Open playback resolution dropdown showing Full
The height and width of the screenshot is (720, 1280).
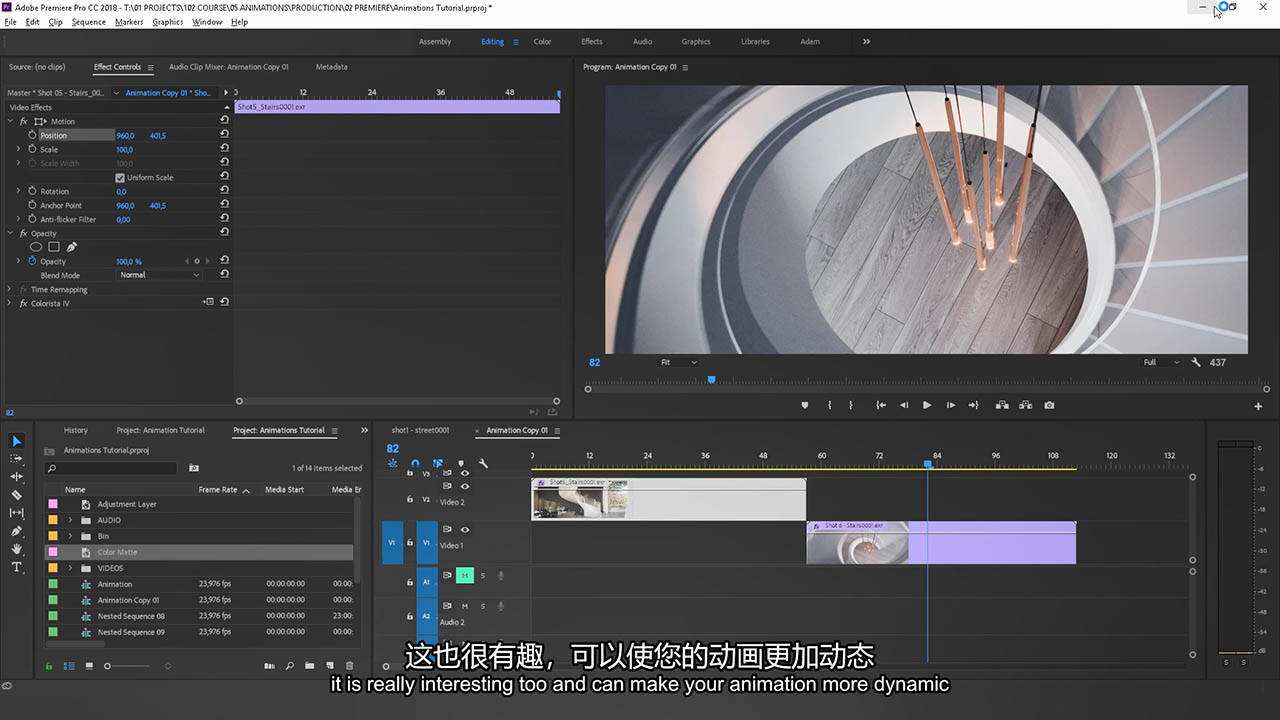[1161, 362]
